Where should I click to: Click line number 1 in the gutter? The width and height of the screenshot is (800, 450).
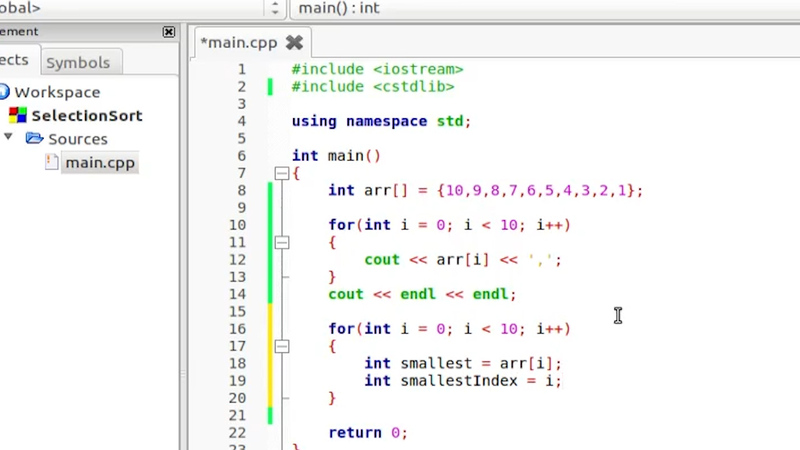pyautogui.click(x=241, y=69)
